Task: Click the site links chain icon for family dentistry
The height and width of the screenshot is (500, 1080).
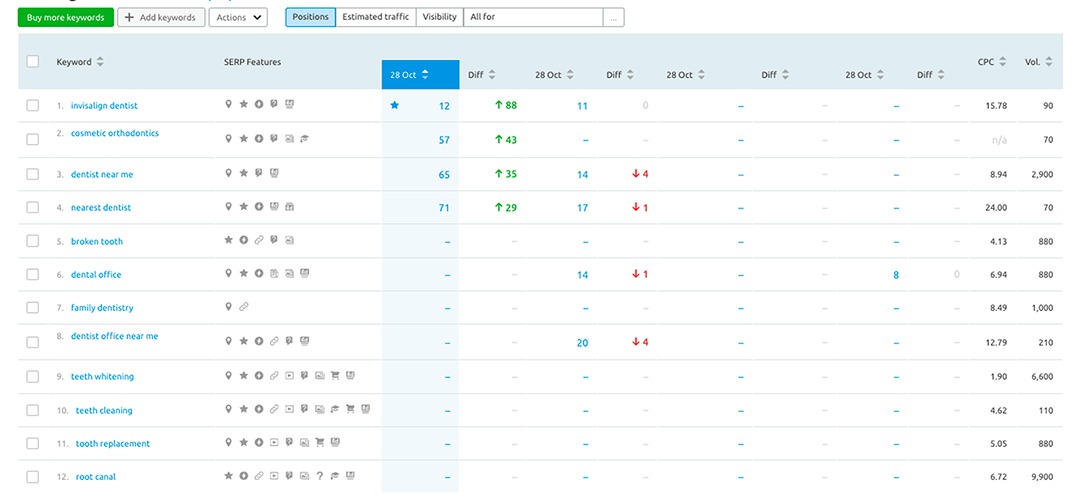Action: (x=243, y=307)
